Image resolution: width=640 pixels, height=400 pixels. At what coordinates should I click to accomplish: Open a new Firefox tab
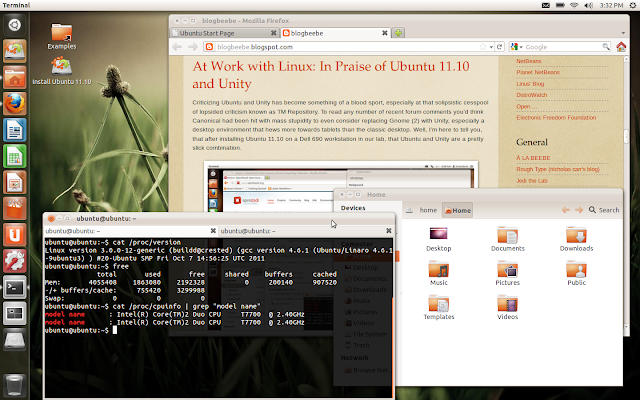[398, 33]
